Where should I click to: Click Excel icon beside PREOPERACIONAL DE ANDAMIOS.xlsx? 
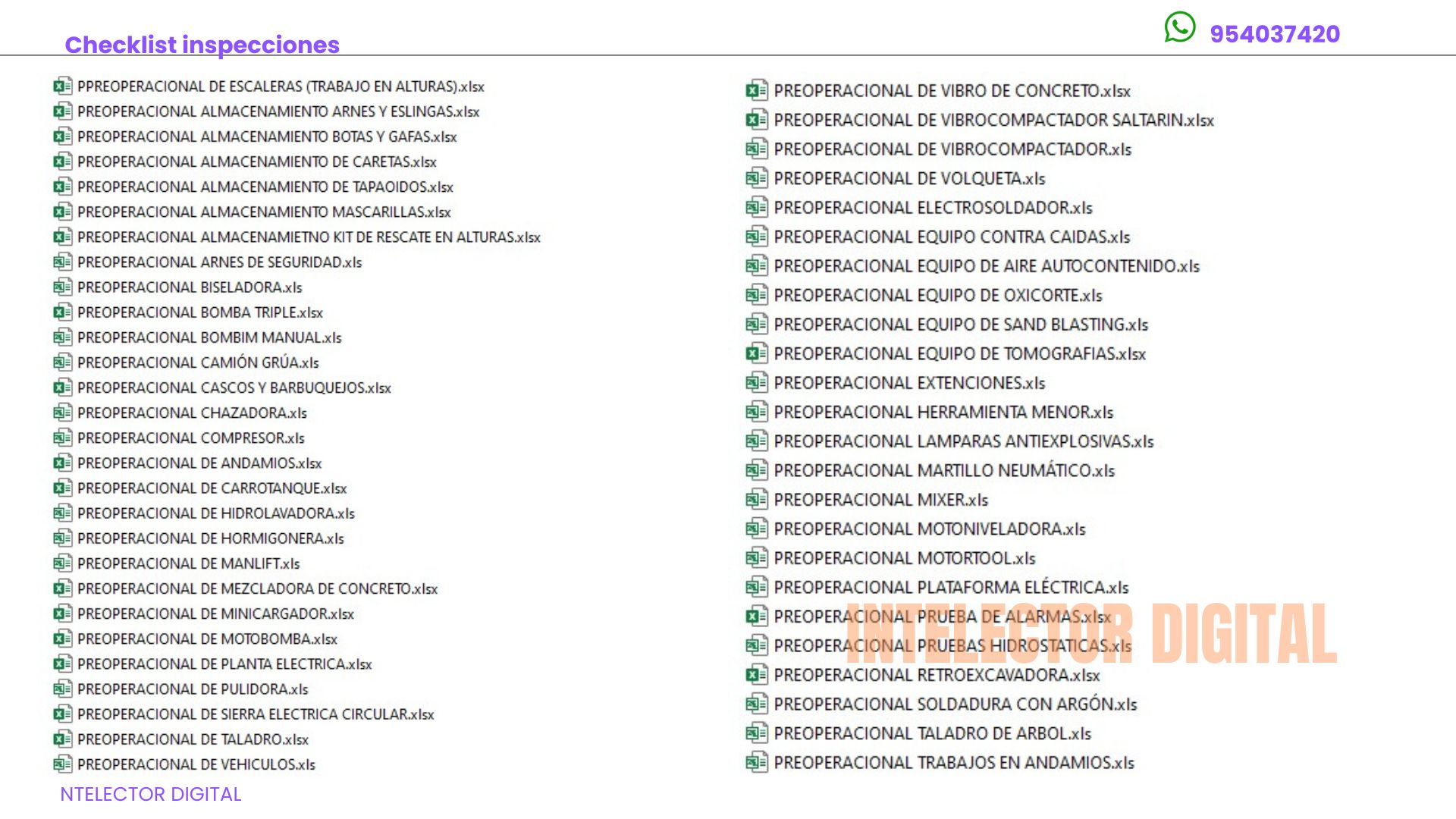point(62,463)
